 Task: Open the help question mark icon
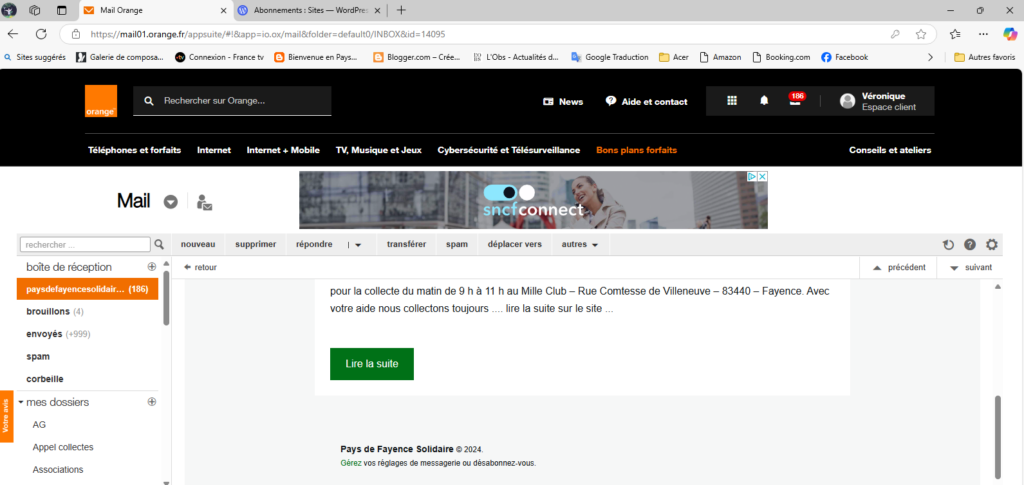point(970,244)
